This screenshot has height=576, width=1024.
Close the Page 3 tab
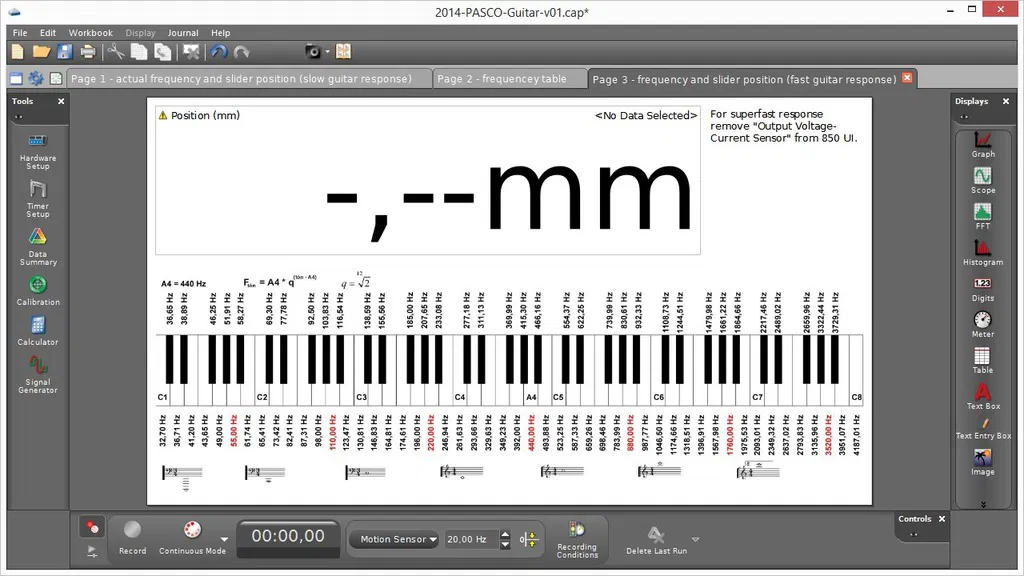907,78
